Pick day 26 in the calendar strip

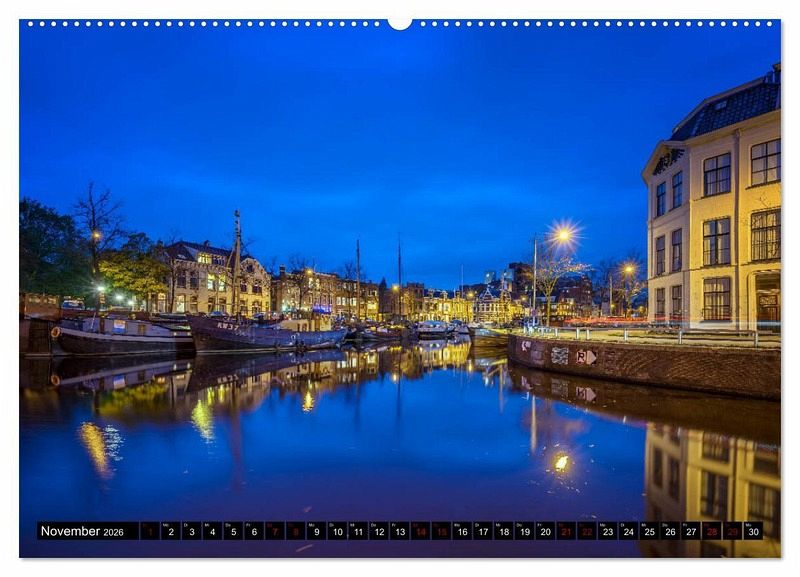pyautogui.click(x=671, y=531)
